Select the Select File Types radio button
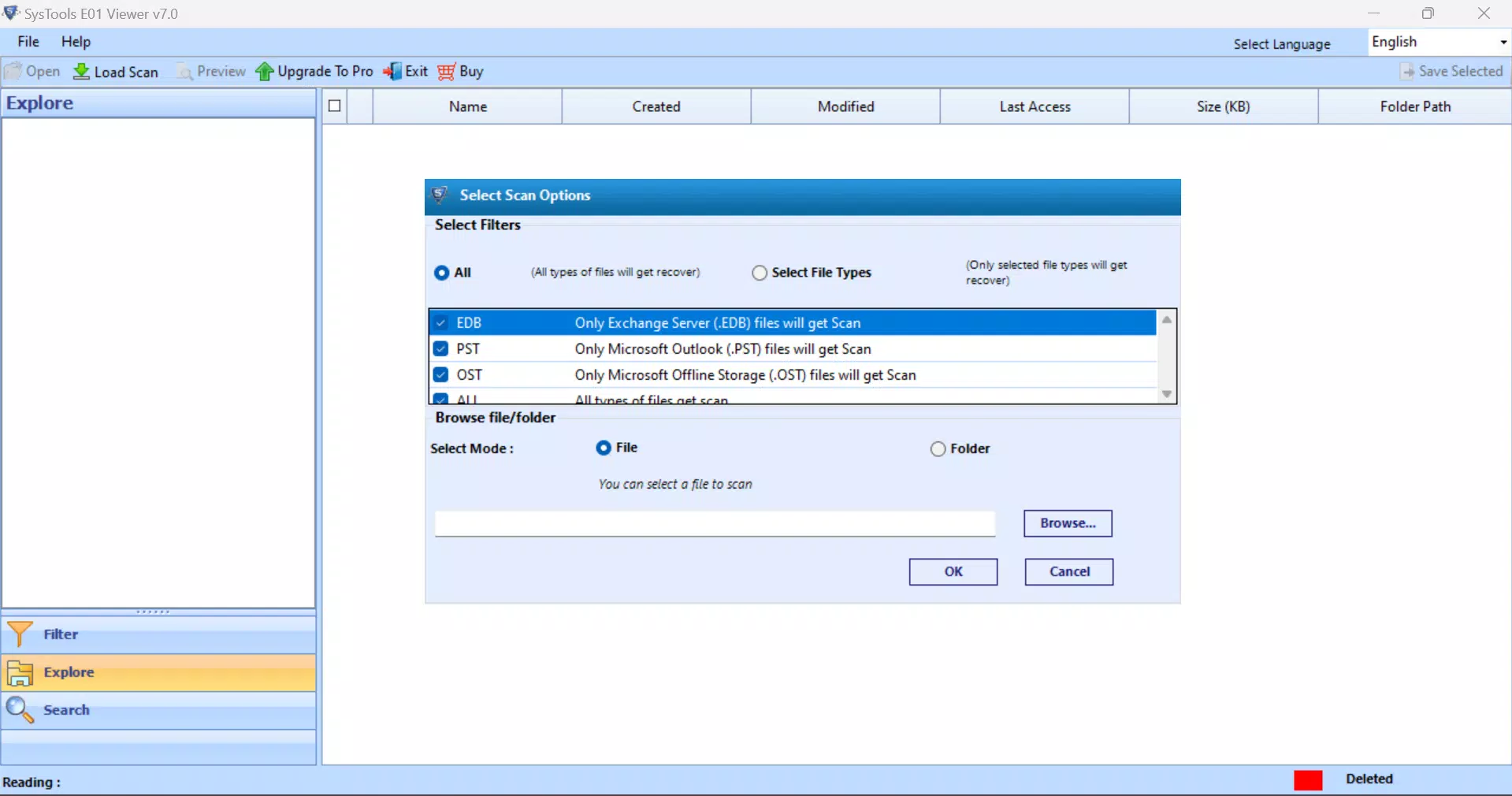This screenshot has width=1512, height=796. 760,273
